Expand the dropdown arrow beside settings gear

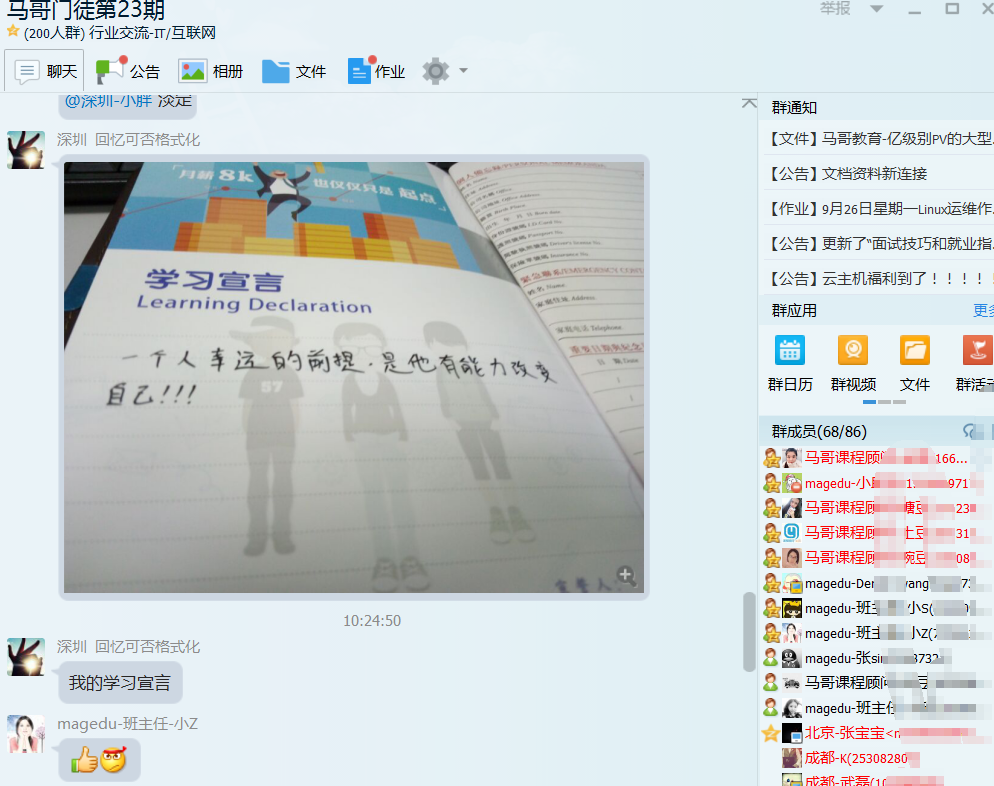click(463, 71)
